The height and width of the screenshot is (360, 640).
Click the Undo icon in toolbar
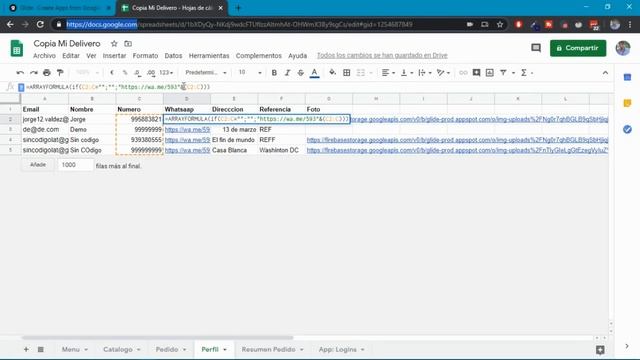20,73
